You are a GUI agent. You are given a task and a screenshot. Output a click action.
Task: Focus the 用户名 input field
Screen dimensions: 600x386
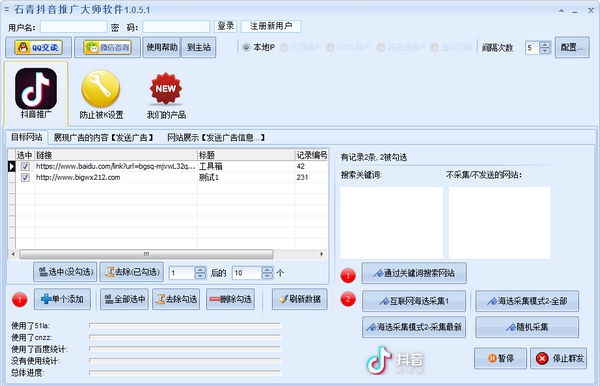73,27
